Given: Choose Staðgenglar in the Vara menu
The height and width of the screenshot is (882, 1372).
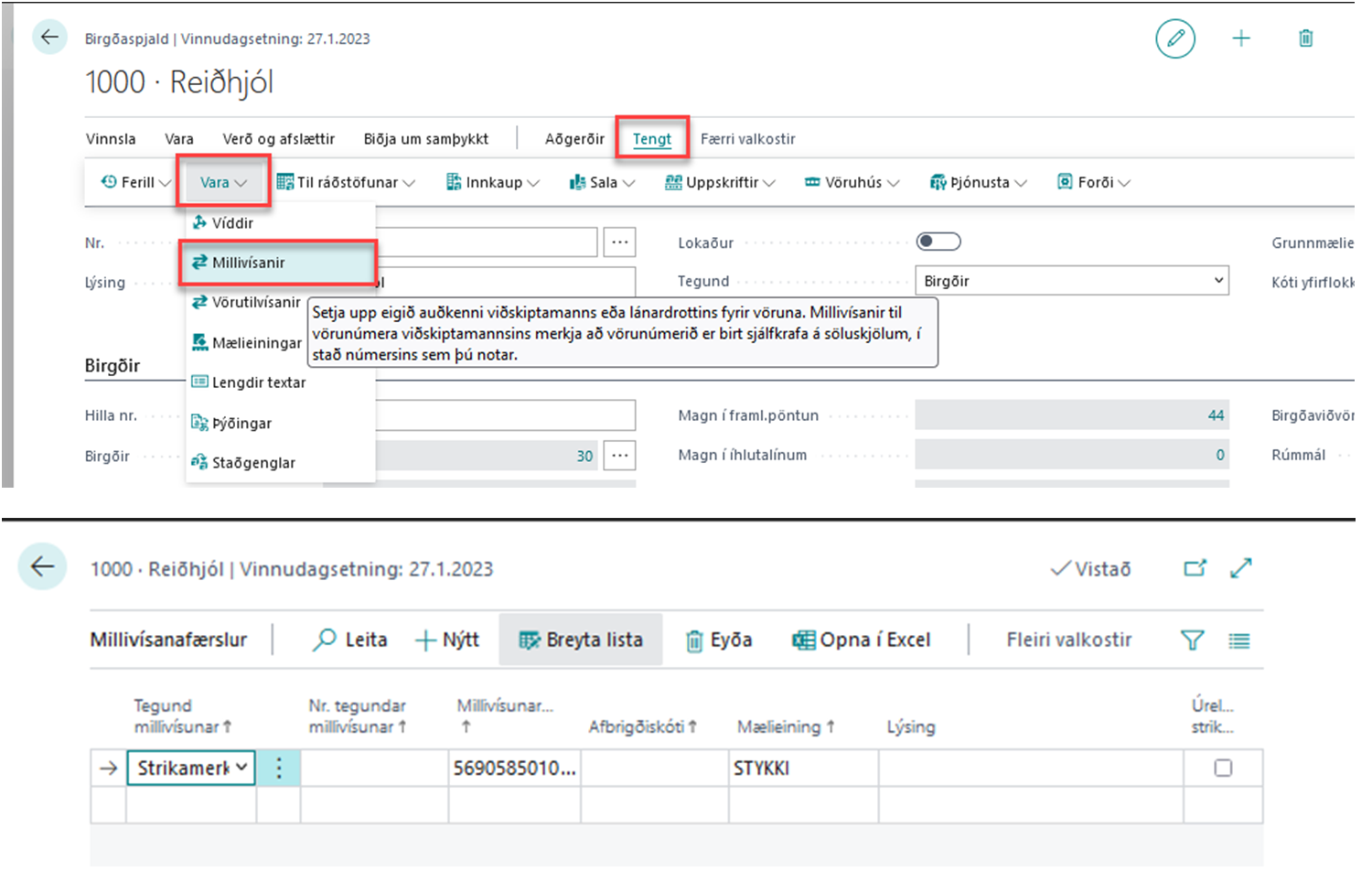Looking at the screenshot, I should 253,463.
